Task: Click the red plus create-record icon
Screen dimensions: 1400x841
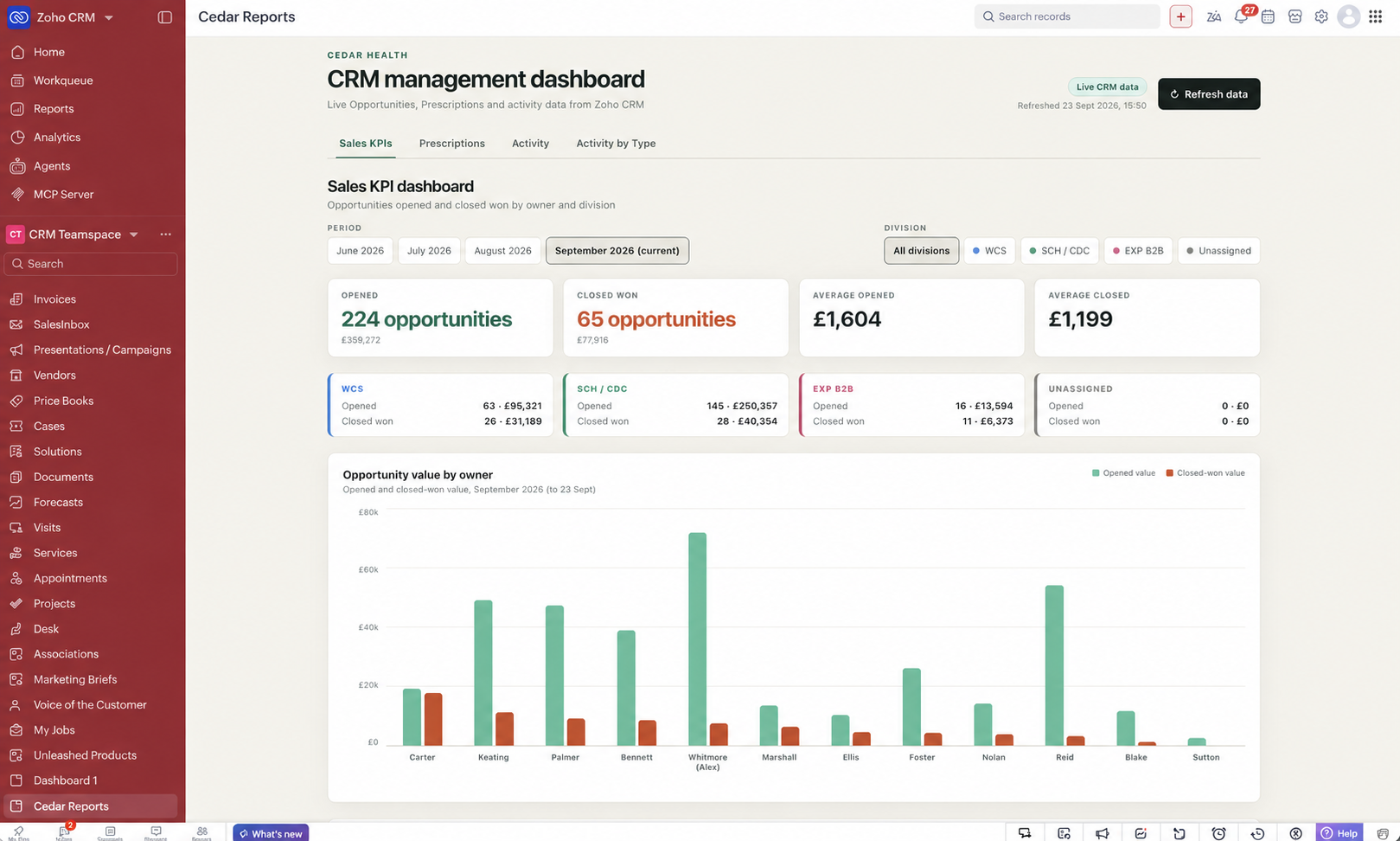Action: point(1180,16)
